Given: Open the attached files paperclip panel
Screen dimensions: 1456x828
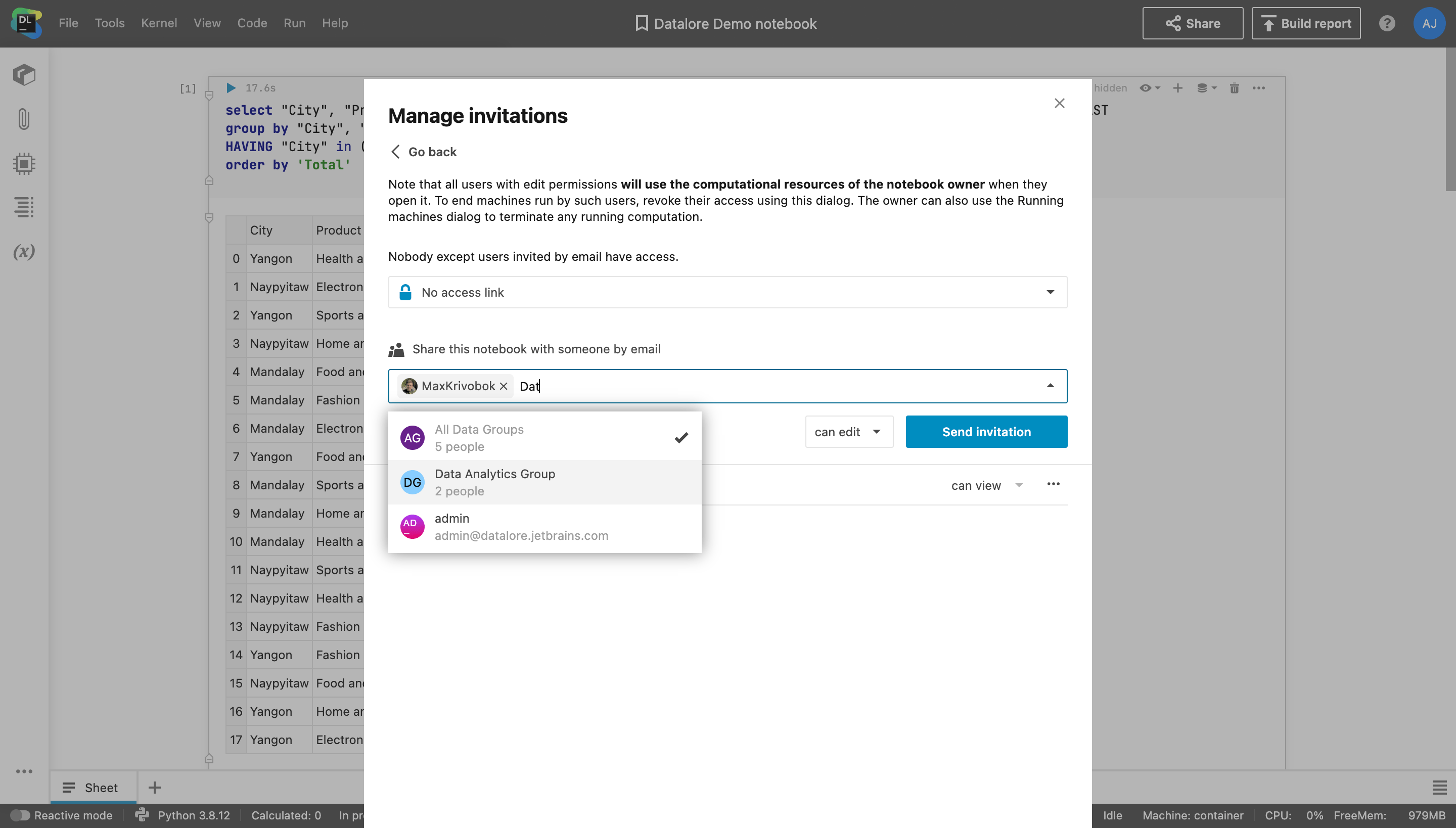Looking at the screenshot, I should [x=24, y=119].
